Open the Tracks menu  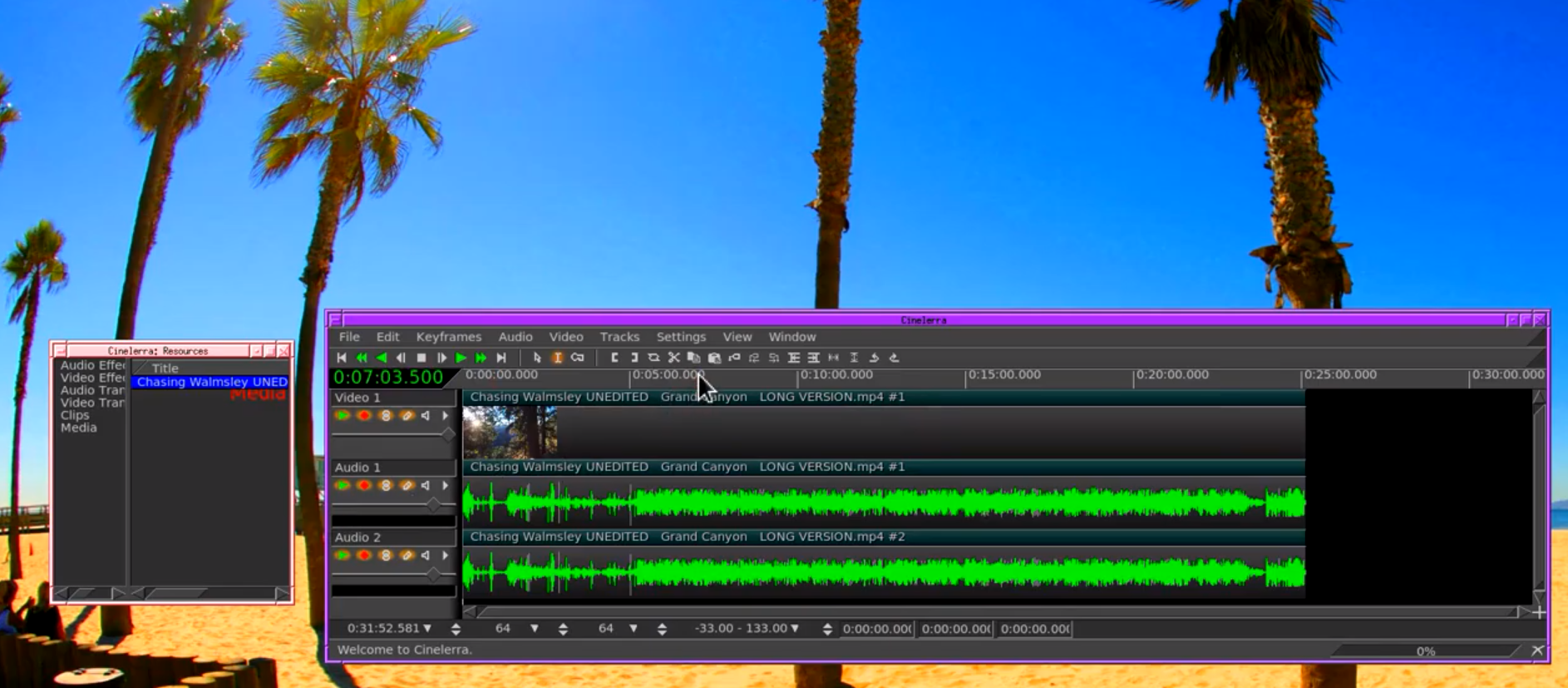tap(619, 337)
